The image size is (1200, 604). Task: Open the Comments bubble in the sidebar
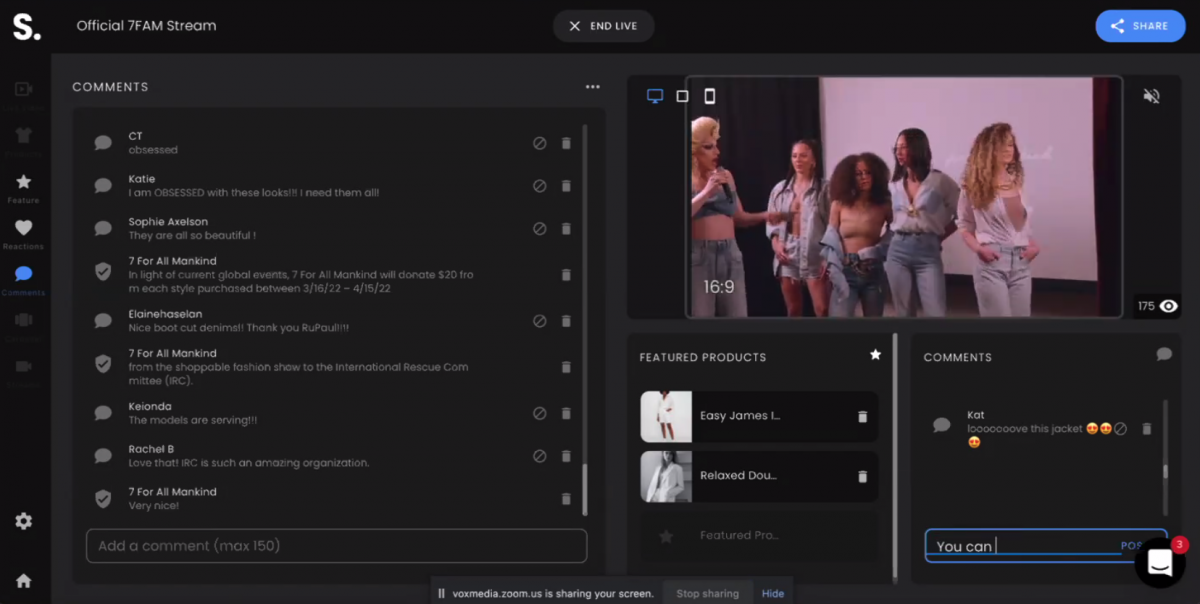click(23, 274)
